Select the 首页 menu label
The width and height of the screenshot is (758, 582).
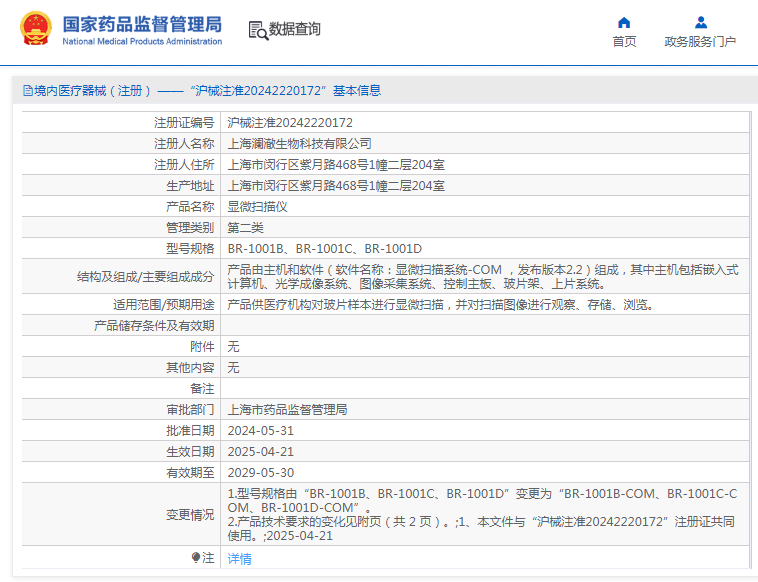pos(624,42)
